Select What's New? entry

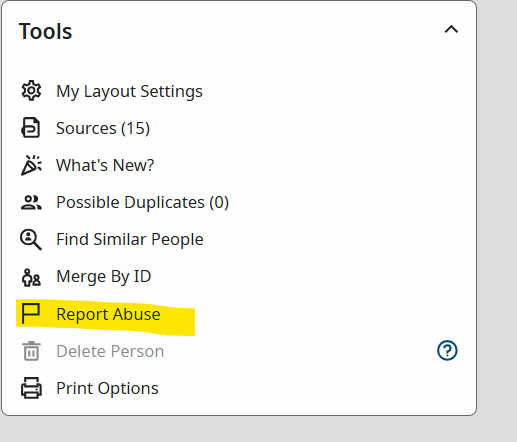click(x=105, y=165)
